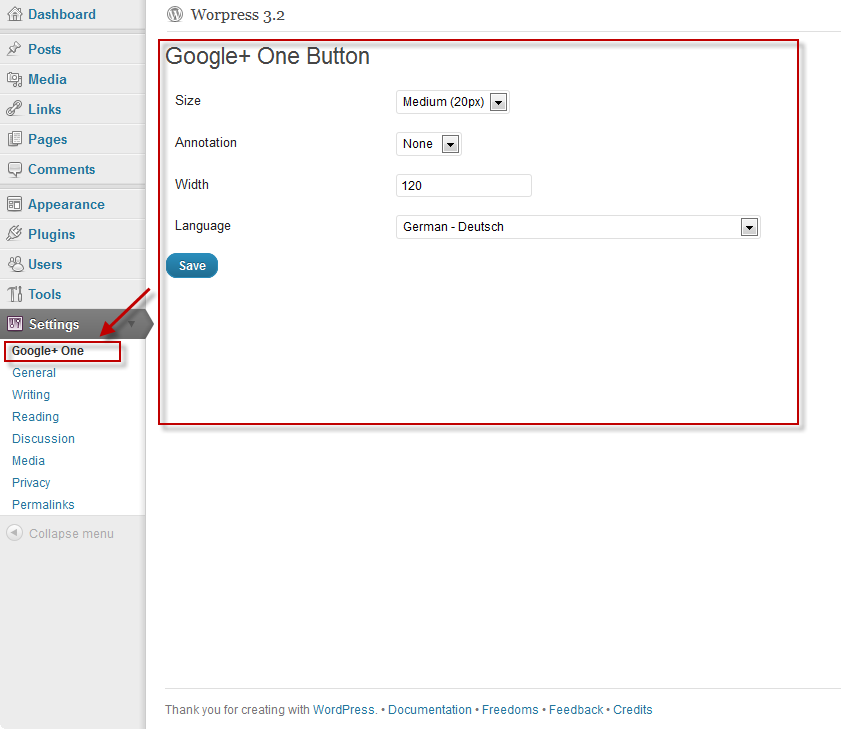The height and width of the screenshot is (729, 841).
Task: Open the Language dropdown
Action: click(x=578, y=227)
